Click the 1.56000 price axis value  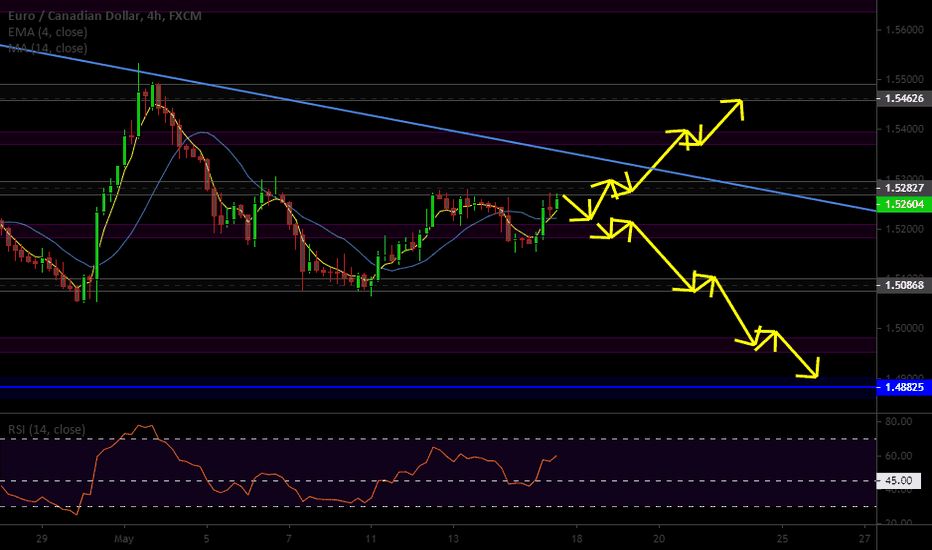tap(904, 30)
